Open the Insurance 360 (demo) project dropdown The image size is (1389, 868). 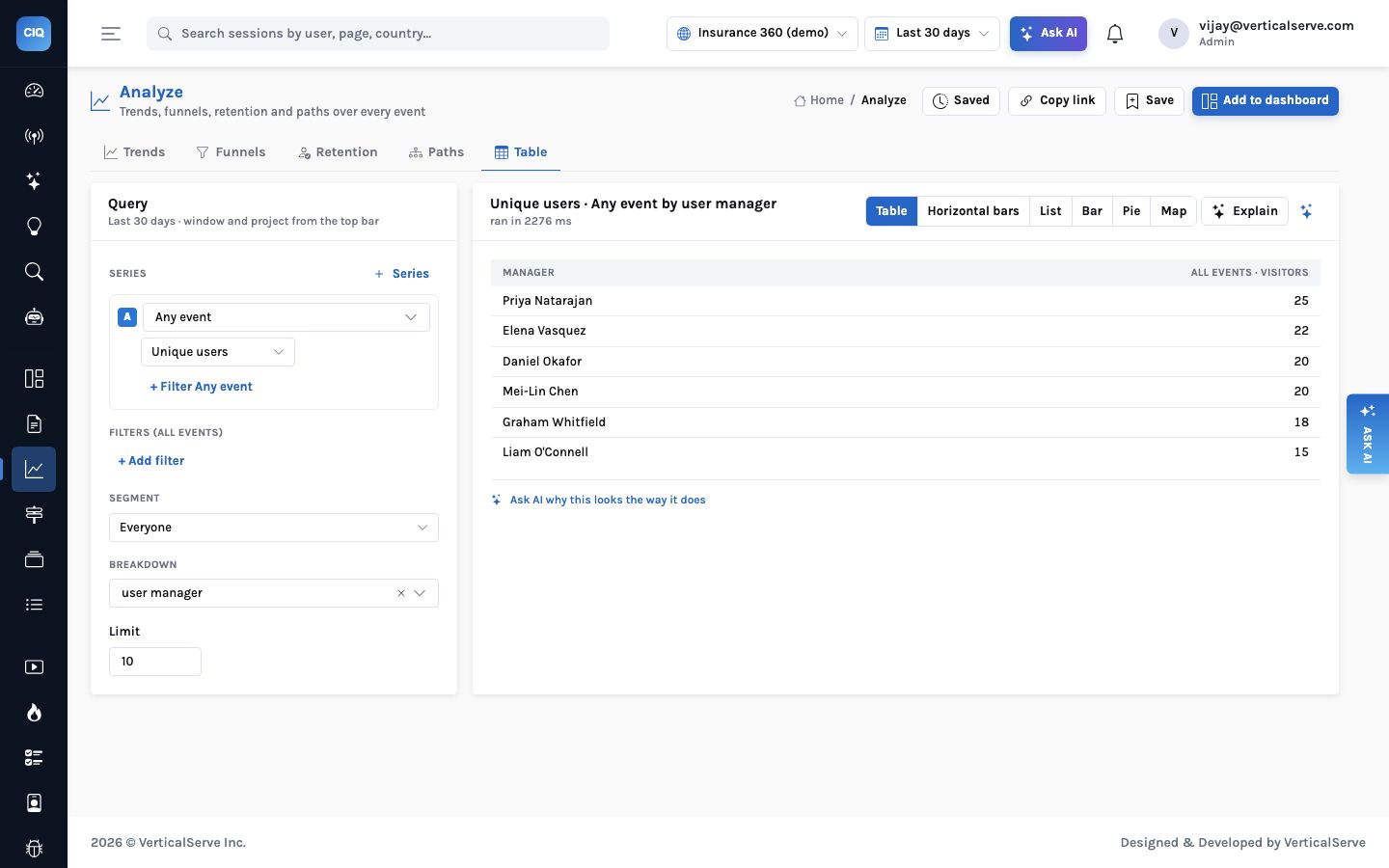[x=762, y=33]
